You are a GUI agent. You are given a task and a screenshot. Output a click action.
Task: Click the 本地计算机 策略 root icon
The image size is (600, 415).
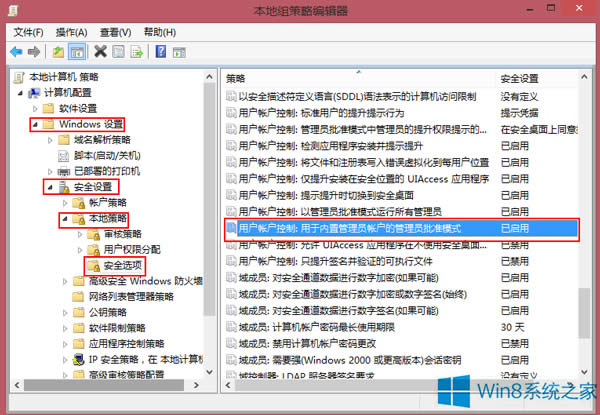click(19, 77)
